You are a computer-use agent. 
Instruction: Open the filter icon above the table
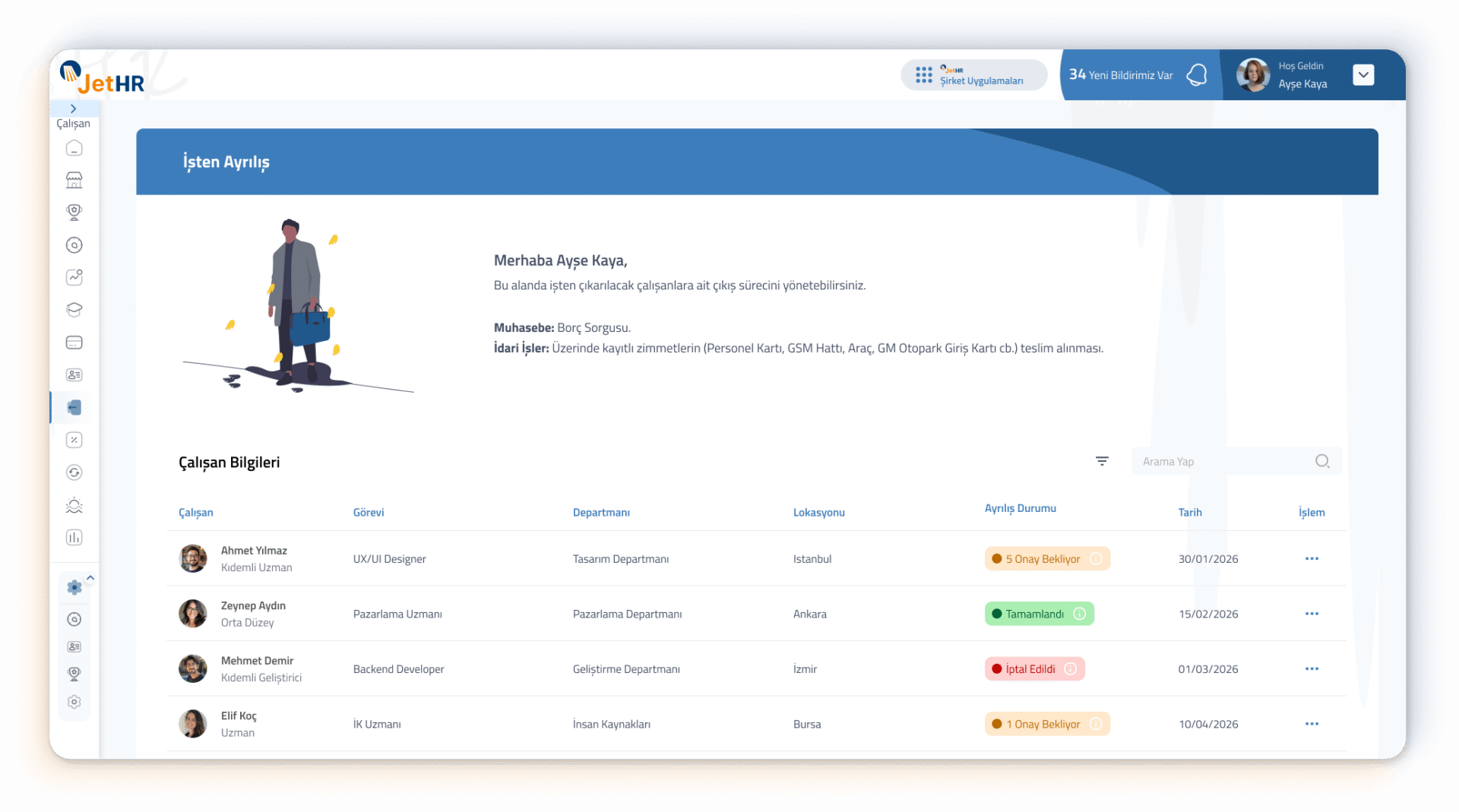coord(1102,461)
